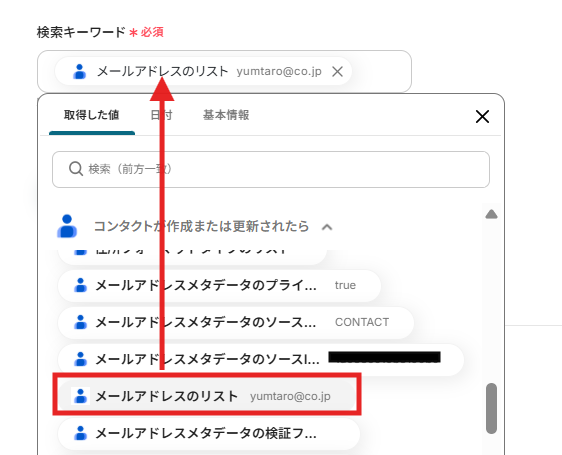The image size is (562, 455).
Task: Click the person icon of the 検証フ… row
Action: point(80,433)
